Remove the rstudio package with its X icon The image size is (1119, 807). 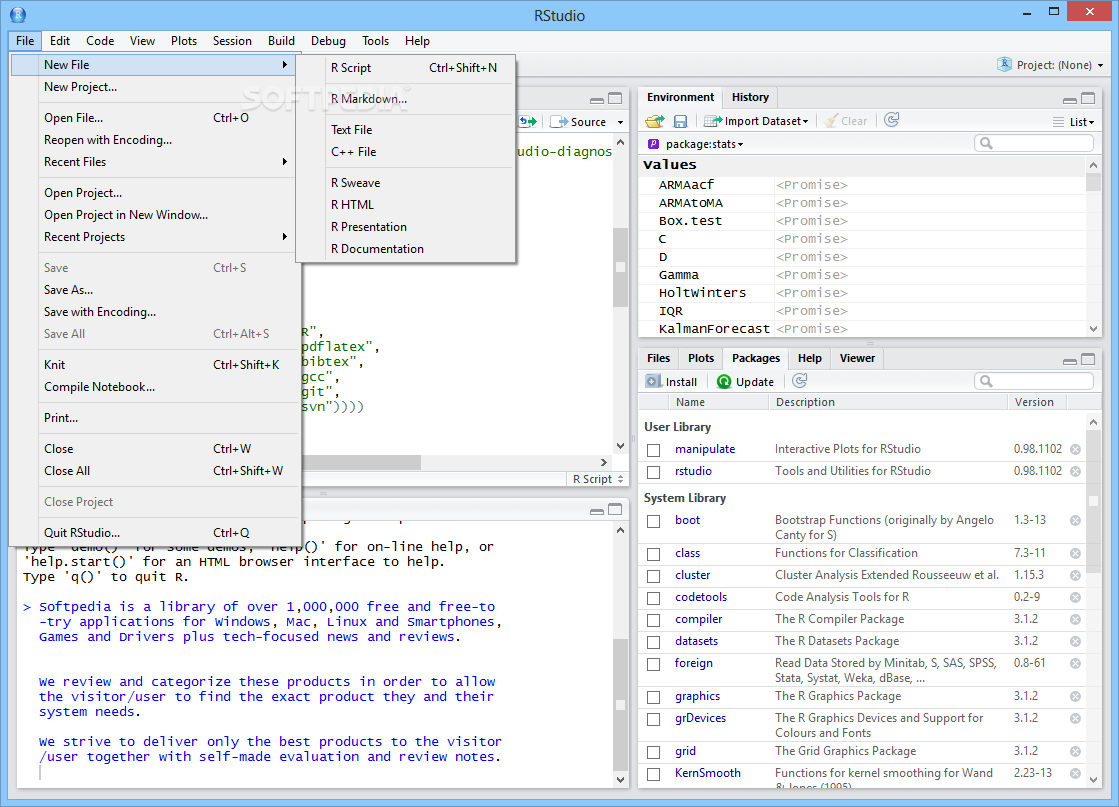[x=1075, y=472]
